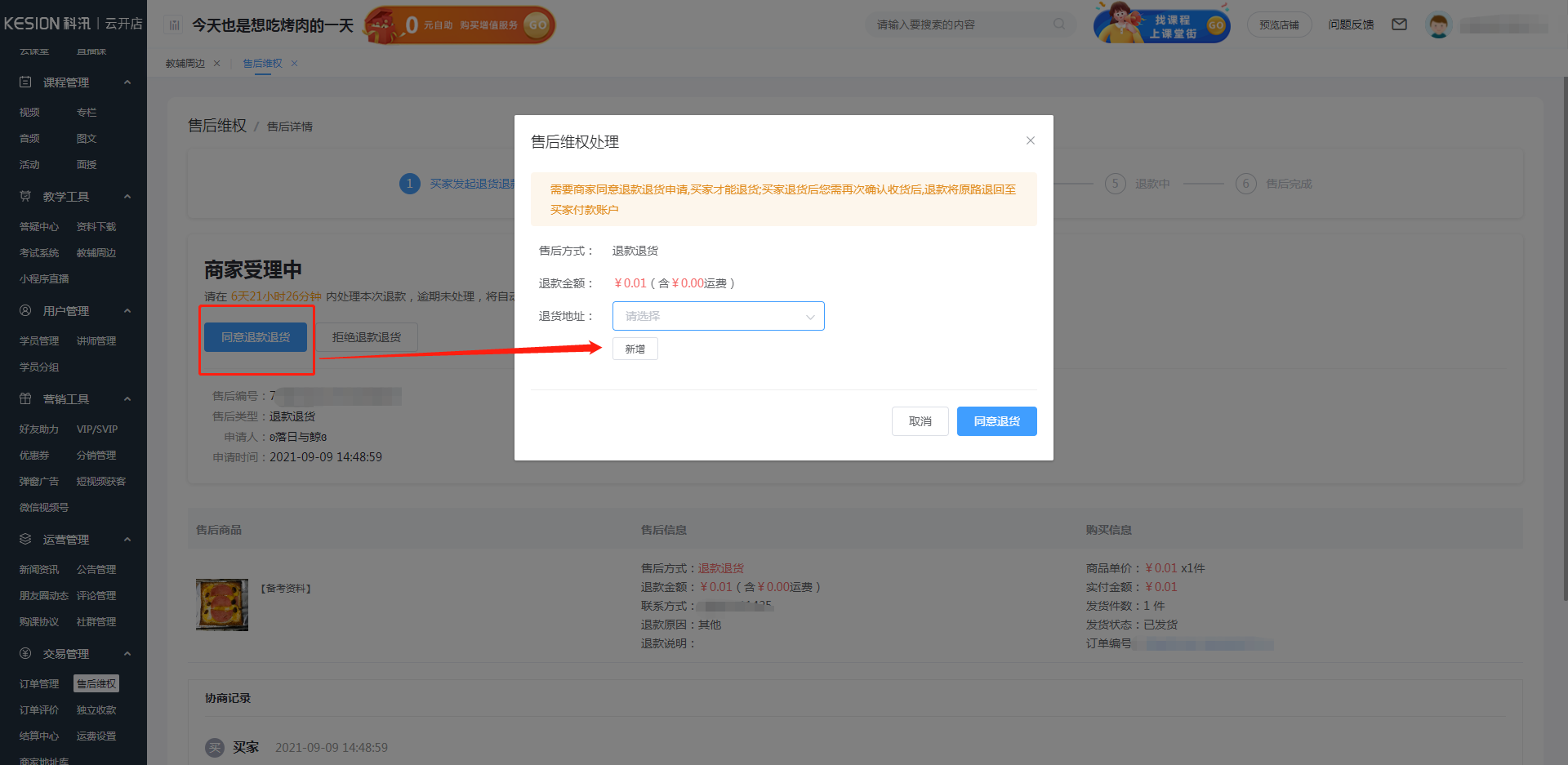Click 取消 to dismiss the dialog
Screen dimensions: 1568x765
(920, 421)
